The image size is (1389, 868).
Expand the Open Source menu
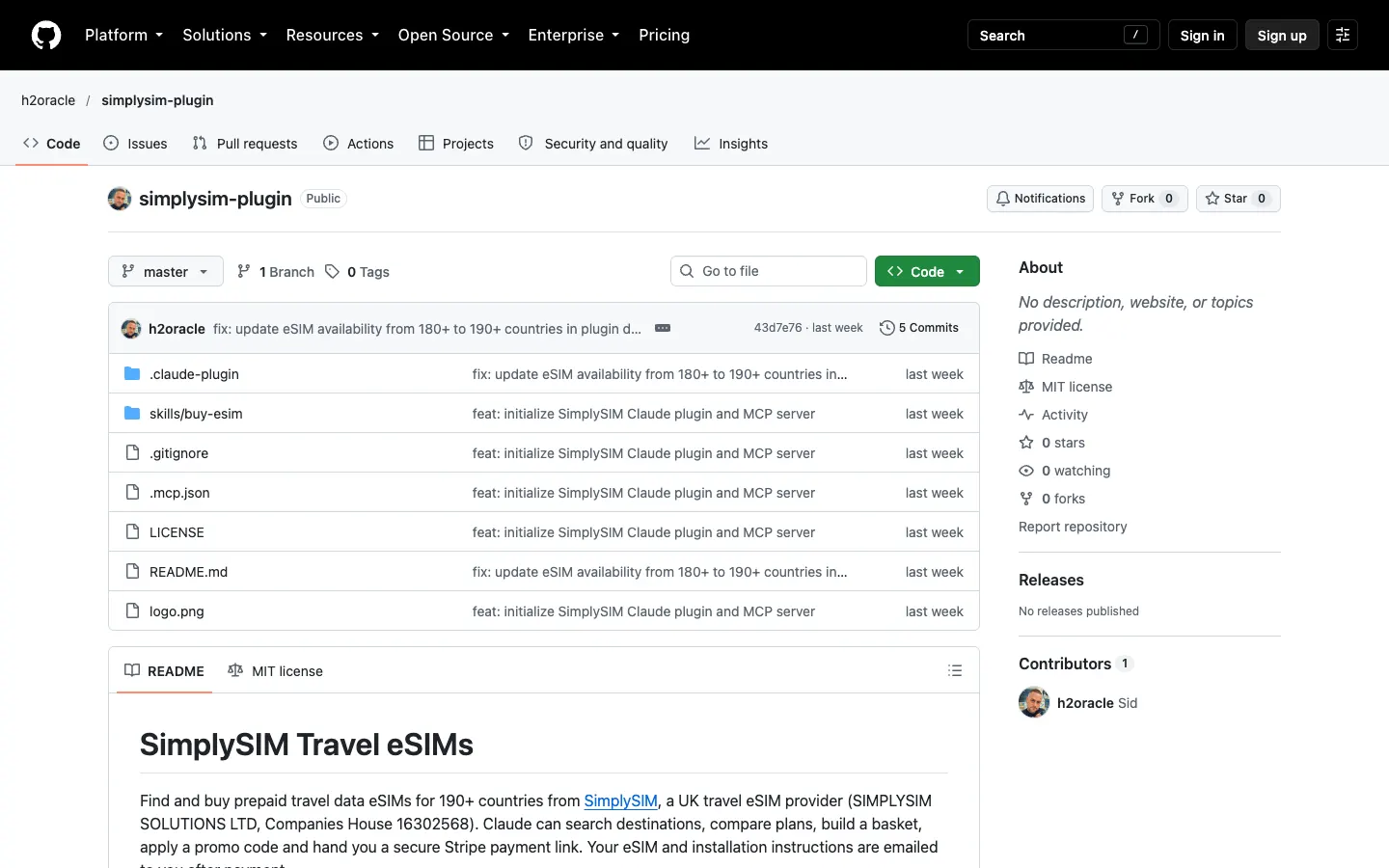pos(453,35)
